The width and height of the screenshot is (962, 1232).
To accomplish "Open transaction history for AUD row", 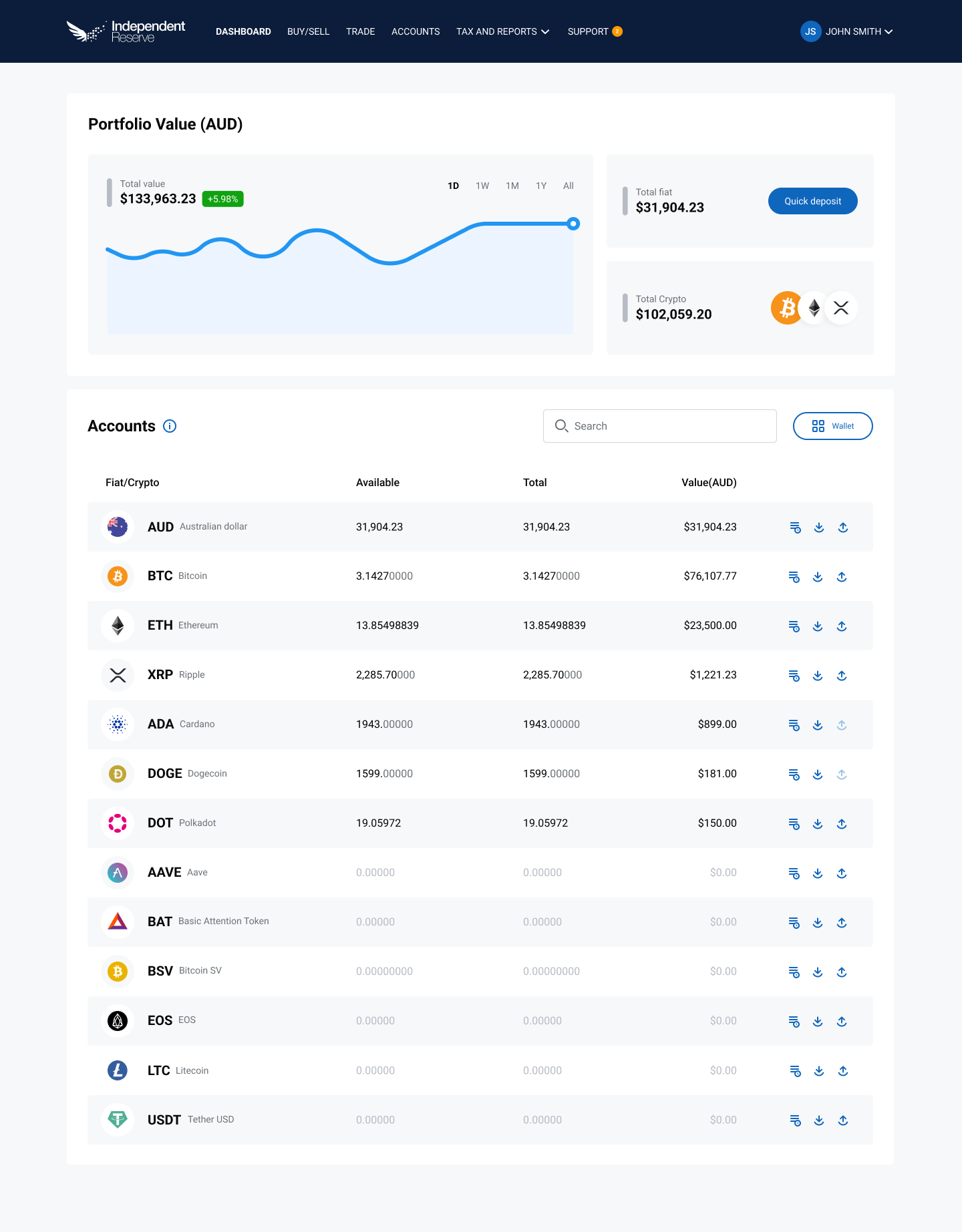I will point(795,528).
